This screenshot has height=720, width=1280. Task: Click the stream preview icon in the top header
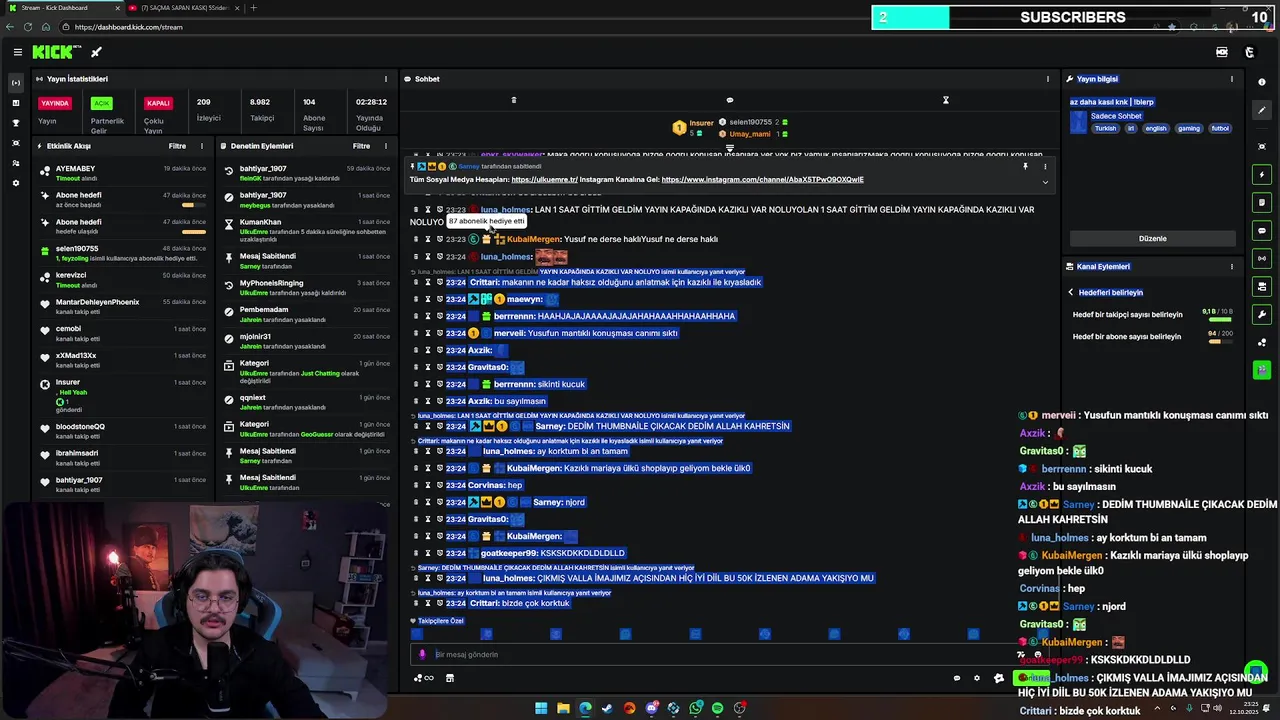click(x=1222, y=52)
